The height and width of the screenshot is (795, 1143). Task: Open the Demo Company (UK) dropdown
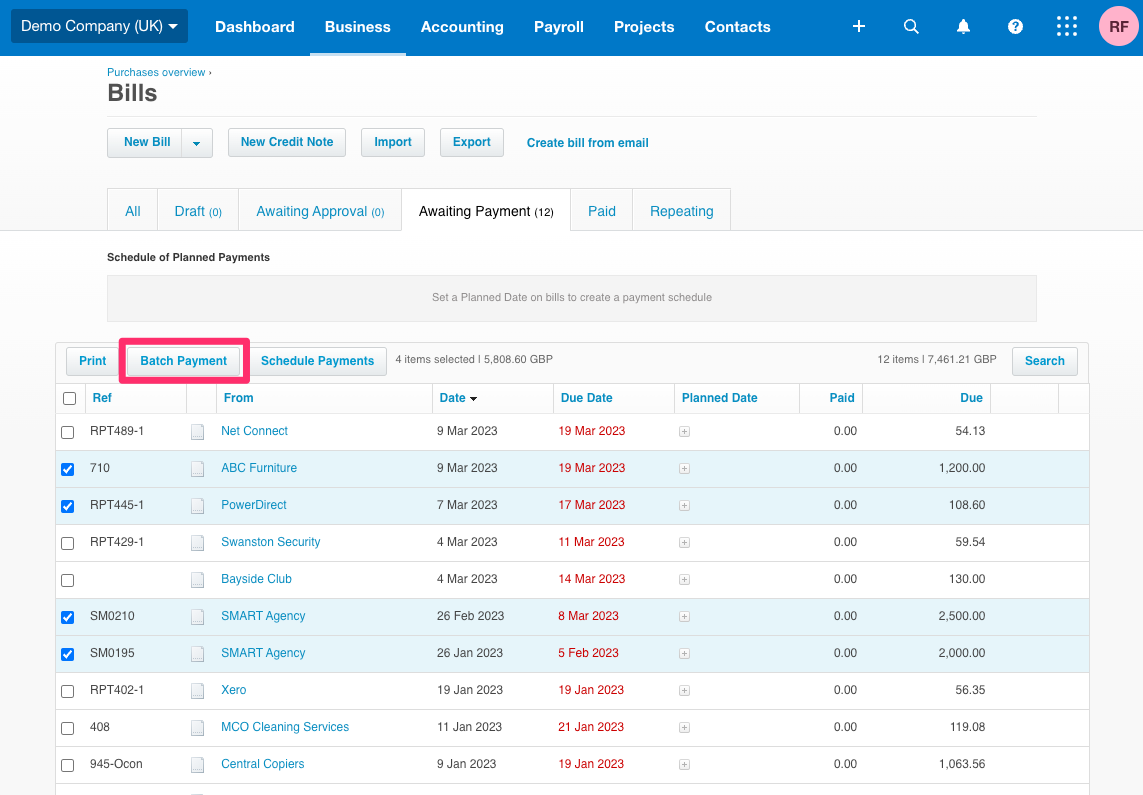point(98,26)
